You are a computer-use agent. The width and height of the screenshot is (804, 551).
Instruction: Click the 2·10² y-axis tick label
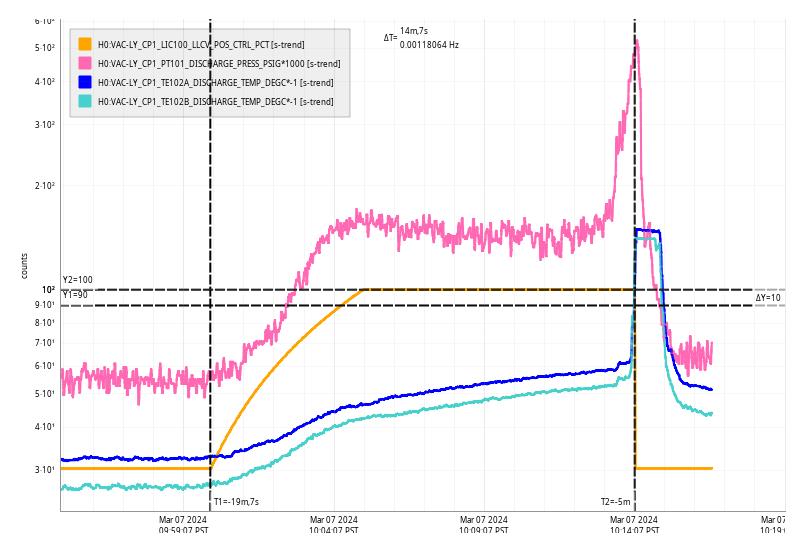(x=44, y=187)
